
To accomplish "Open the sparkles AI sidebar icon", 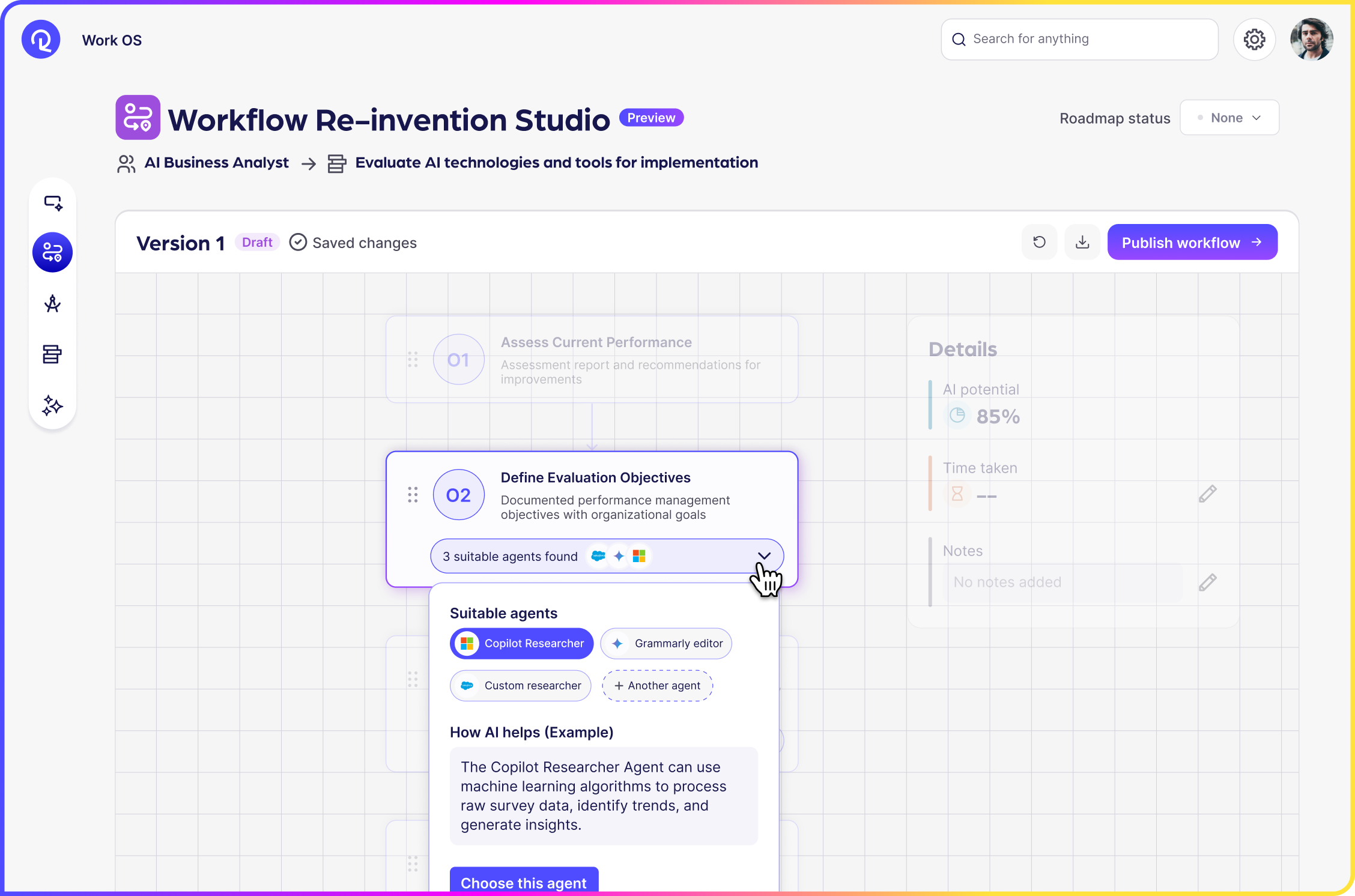I will pyautogui.click(x=53, y=406).
